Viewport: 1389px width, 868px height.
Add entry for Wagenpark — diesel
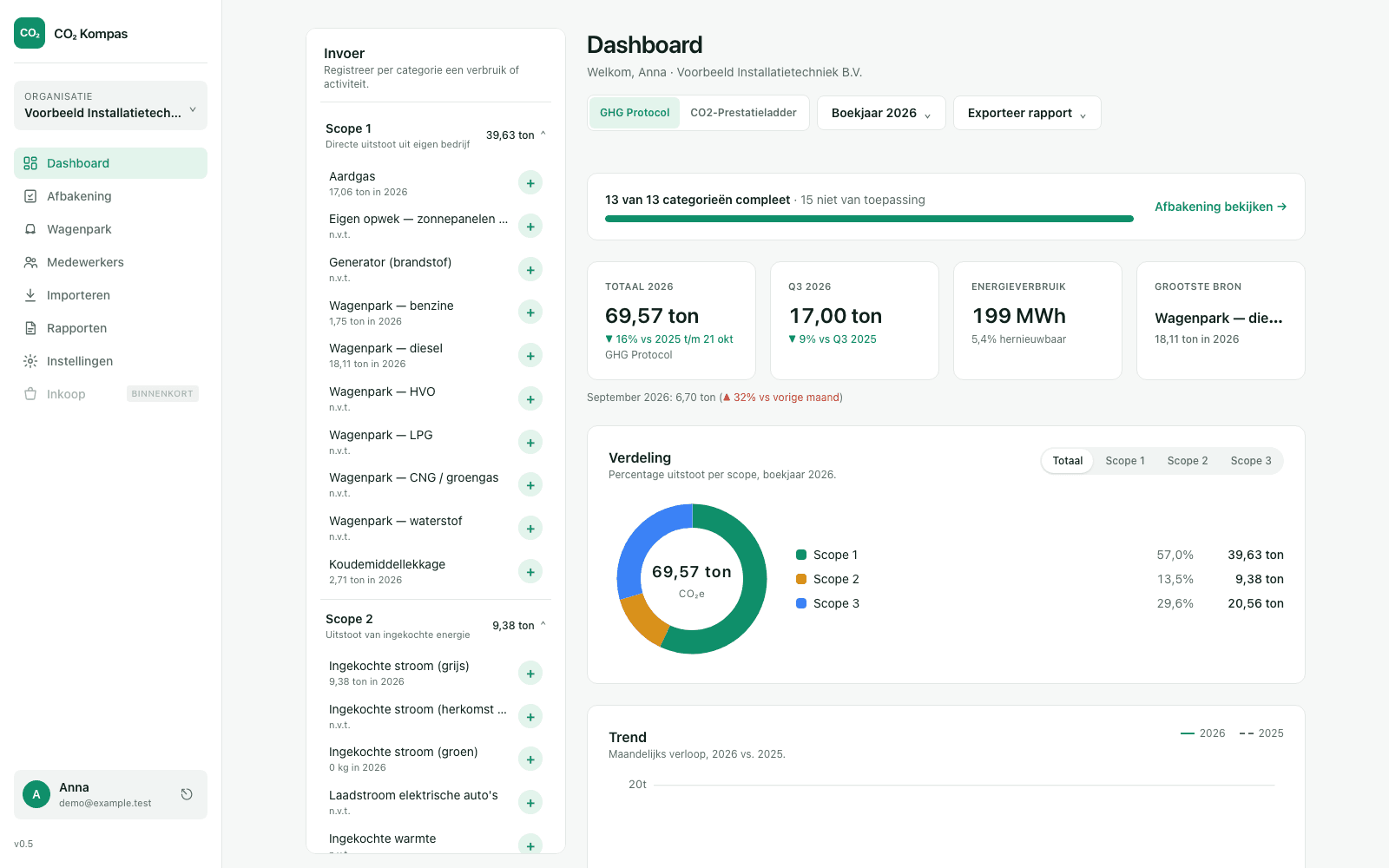[530, 356]
